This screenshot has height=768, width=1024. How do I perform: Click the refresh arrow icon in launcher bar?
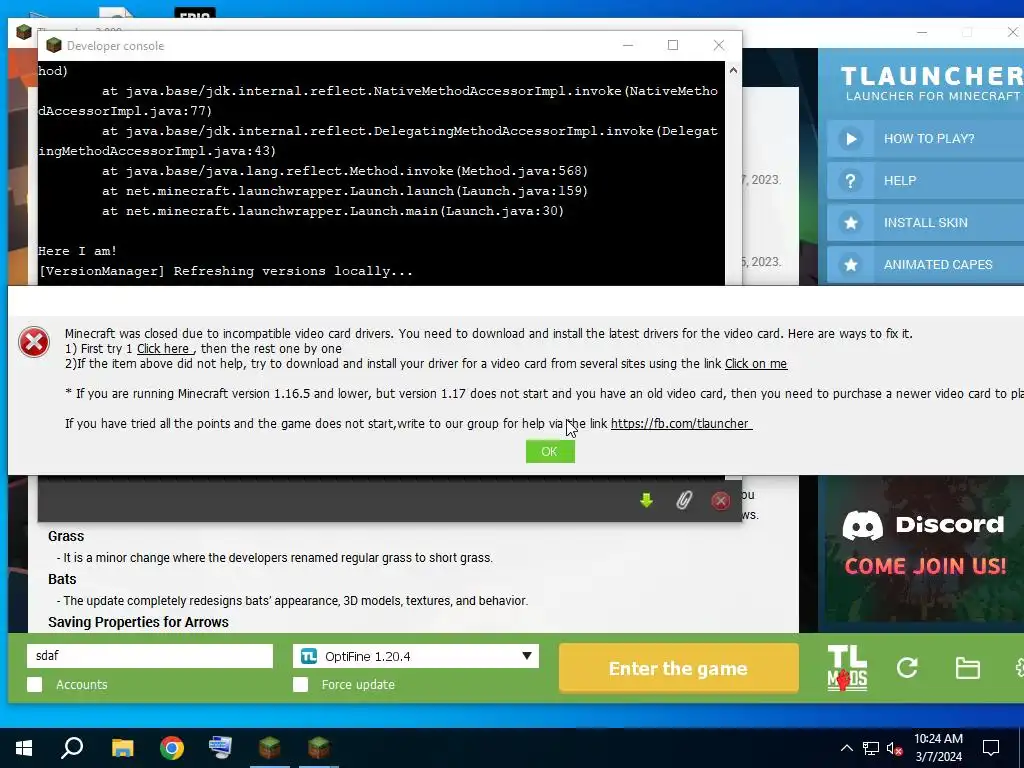907,667
